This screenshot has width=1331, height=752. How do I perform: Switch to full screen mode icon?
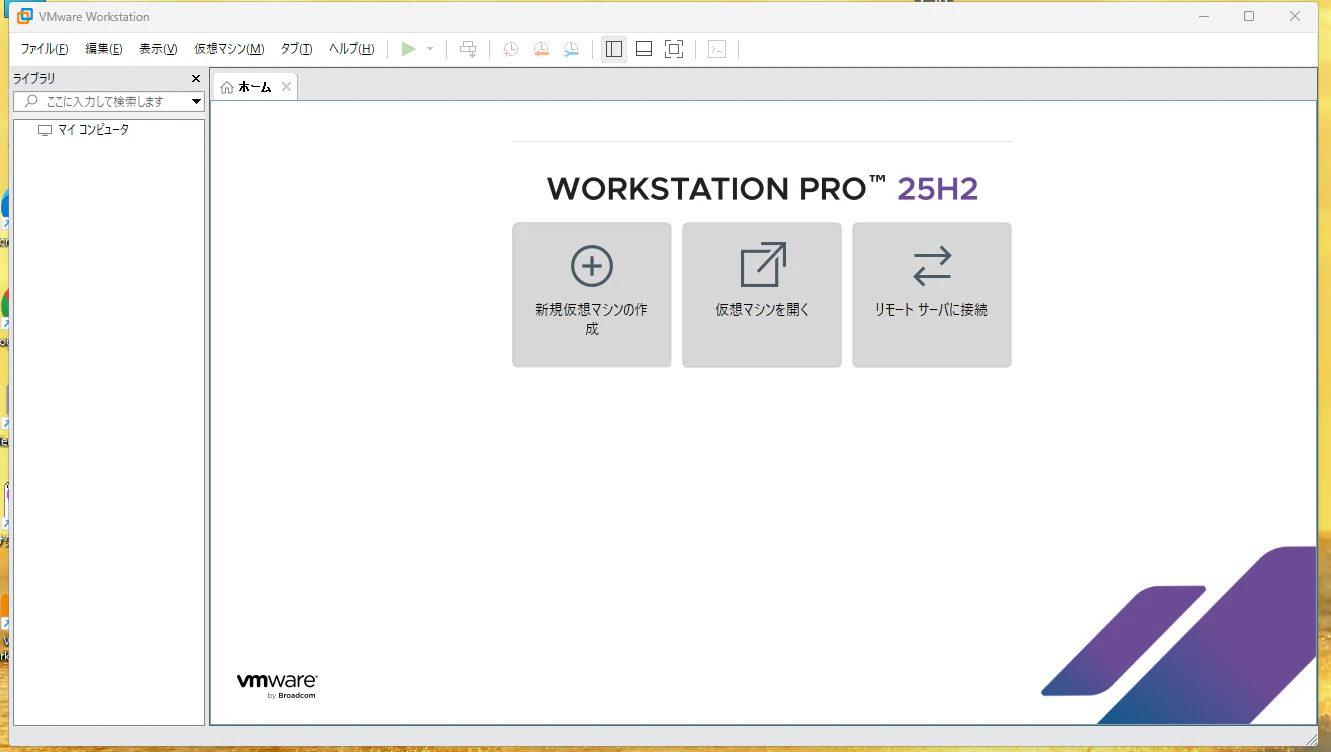click(x=674, y=49)
